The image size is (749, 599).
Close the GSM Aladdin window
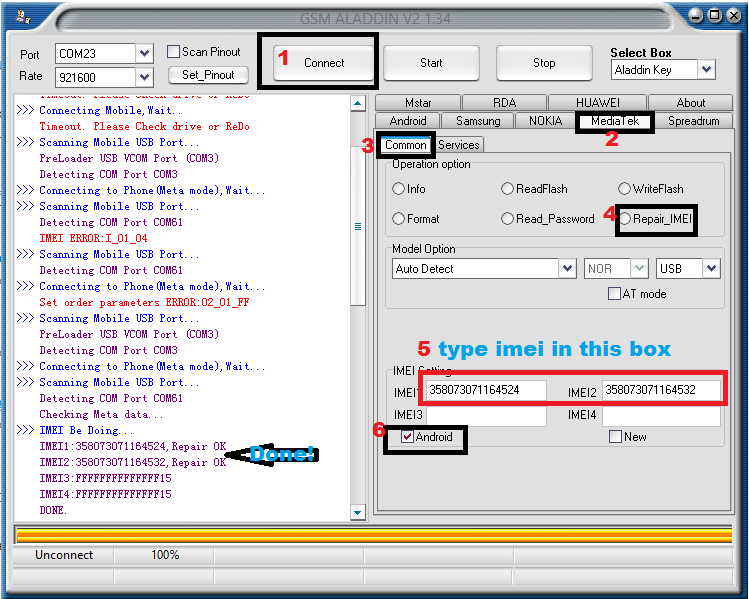[733, 16]
